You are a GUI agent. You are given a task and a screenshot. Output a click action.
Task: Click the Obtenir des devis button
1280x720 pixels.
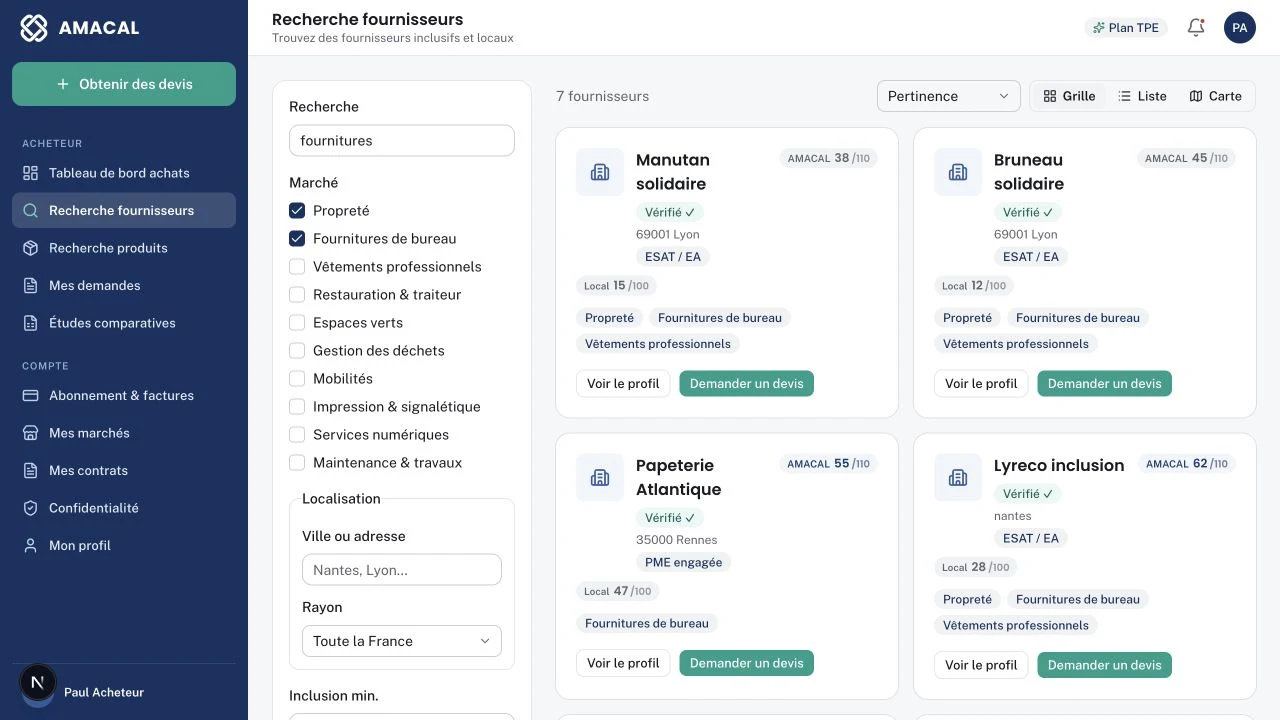click(124, 84)
